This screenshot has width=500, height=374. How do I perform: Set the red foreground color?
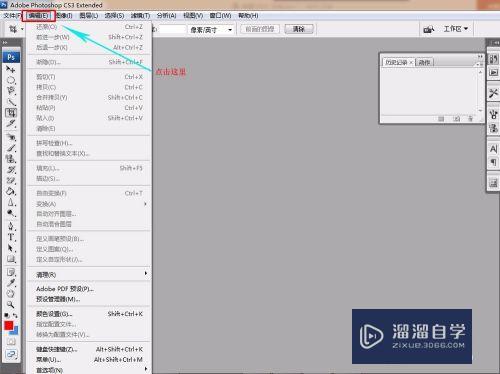pos(8,325)
